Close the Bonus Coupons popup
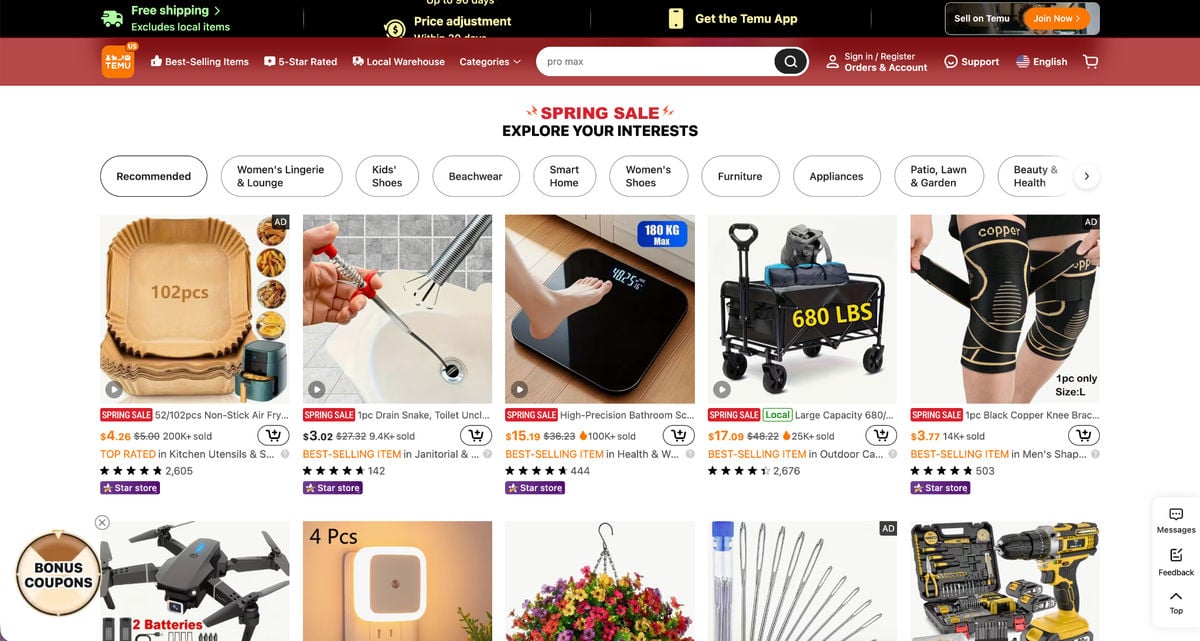Viewport: 1200px width, 641px height. pyautogui.click(x=102, y=522)
